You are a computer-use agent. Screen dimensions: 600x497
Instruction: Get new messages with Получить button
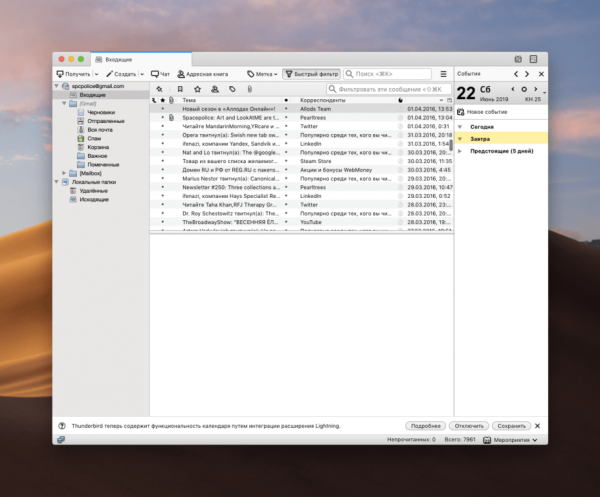(73, 74)
